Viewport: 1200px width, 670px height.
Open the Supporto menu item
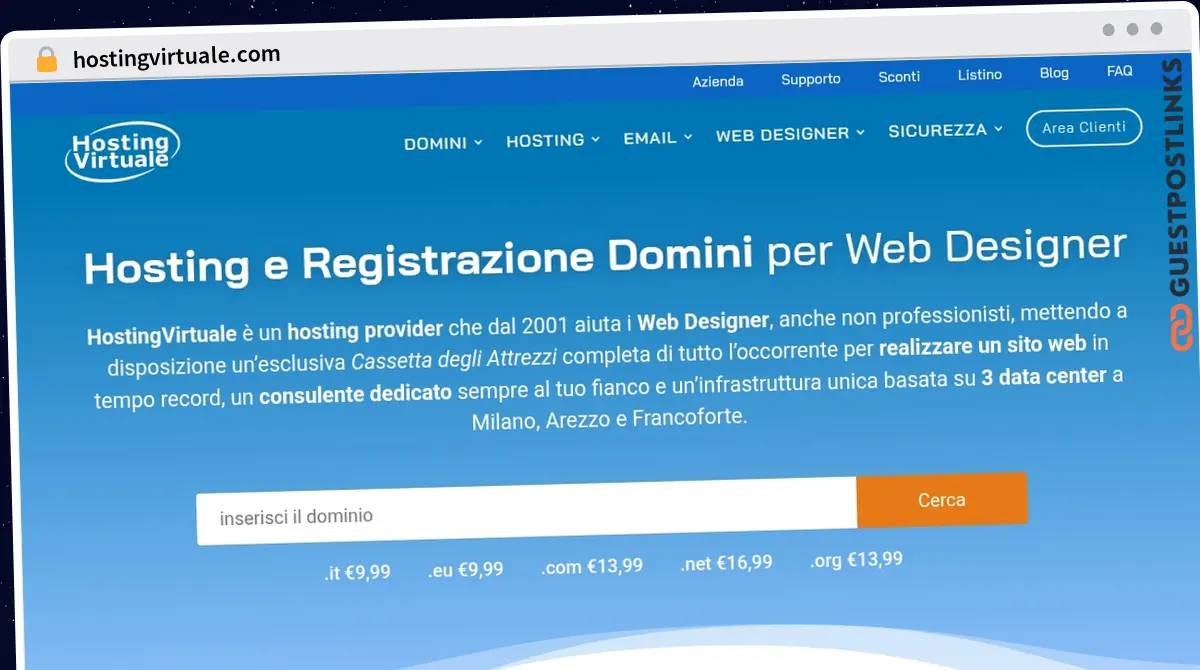click(810, 78)
